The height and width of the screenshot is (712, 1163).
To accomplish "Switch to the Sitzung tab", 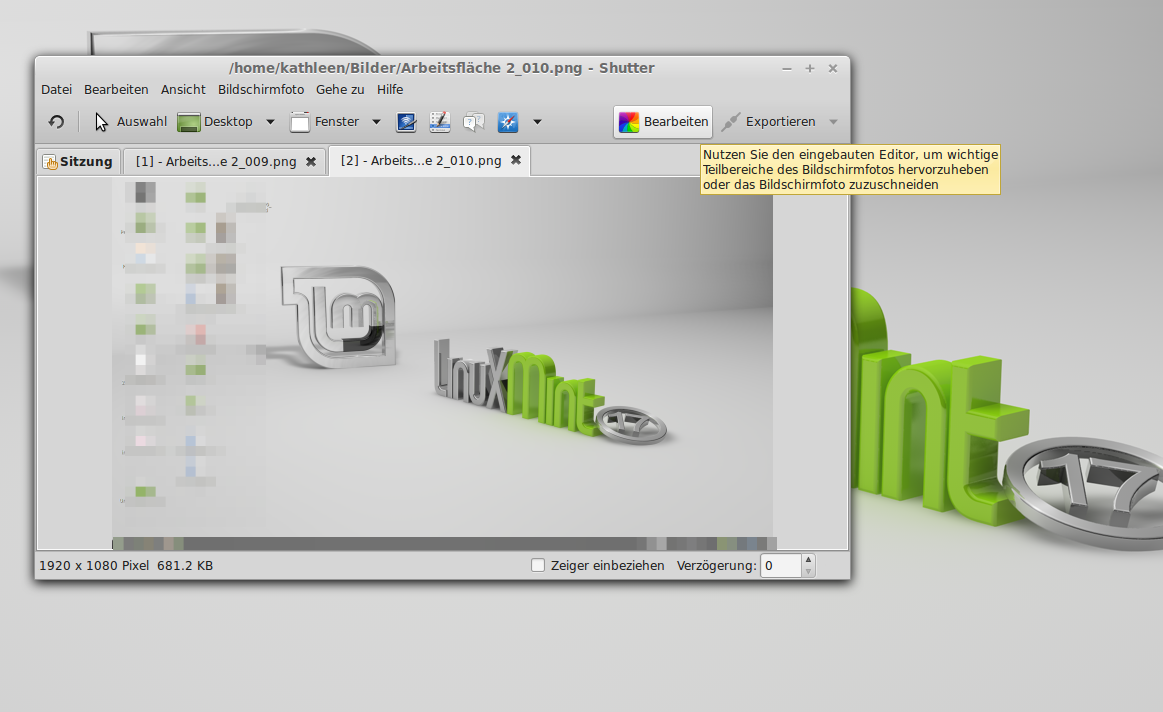I will pos(77,162).
